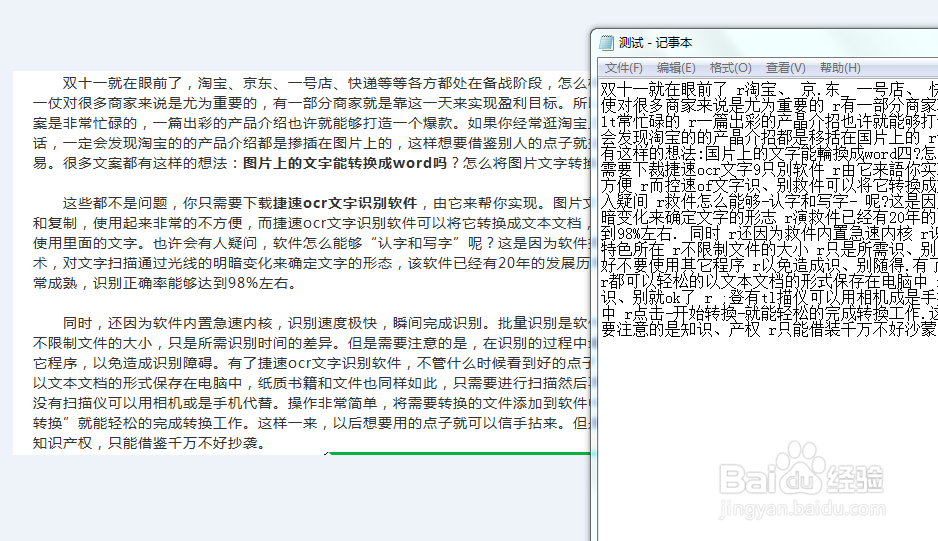Click the bold 捷速ocr文字识别软件 text in second paragraph
Image resolution: width=938 pixels, height=541 pixels.
[345, 203]
